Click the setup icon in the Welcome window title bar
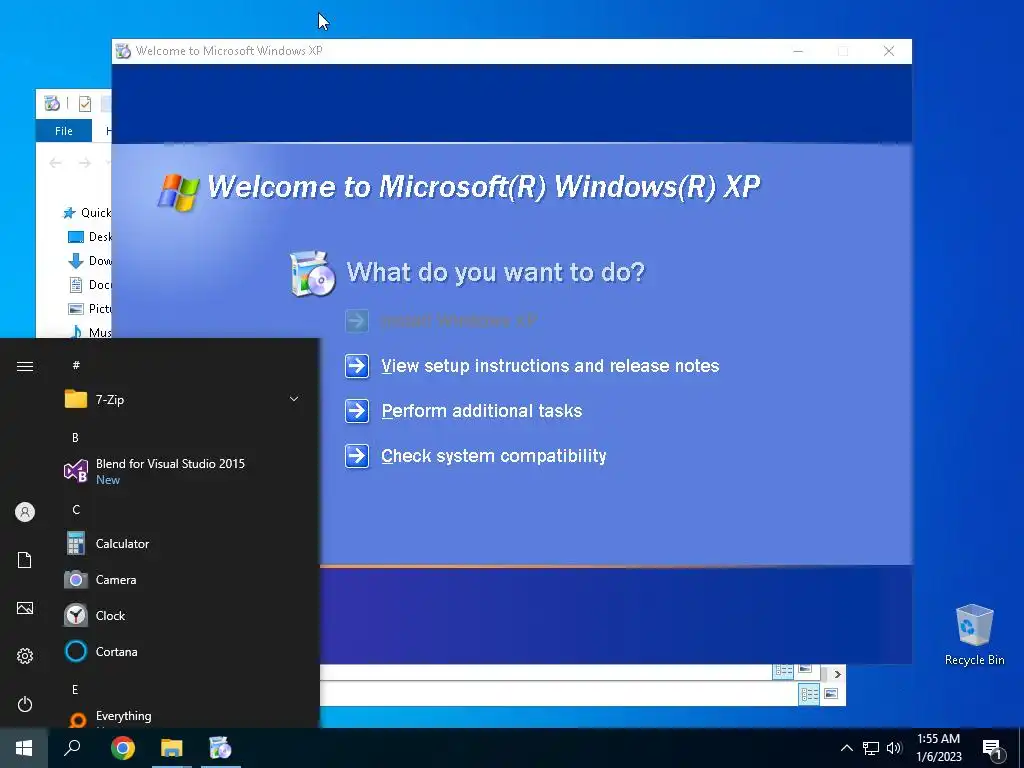The height and width of the screenshot is (768, 1024). click(x=123, y=51)
